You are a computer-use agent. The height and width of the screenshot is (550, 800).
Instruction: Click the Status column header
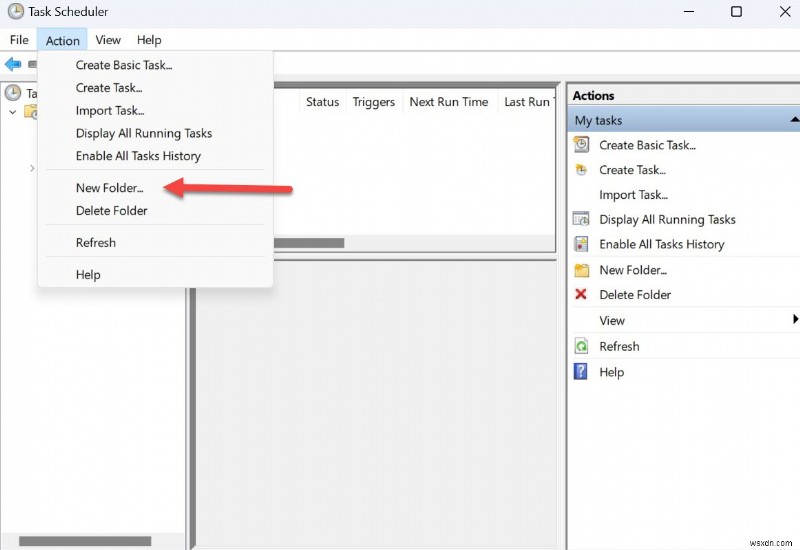pyautogui.click(x=322, y=102)
